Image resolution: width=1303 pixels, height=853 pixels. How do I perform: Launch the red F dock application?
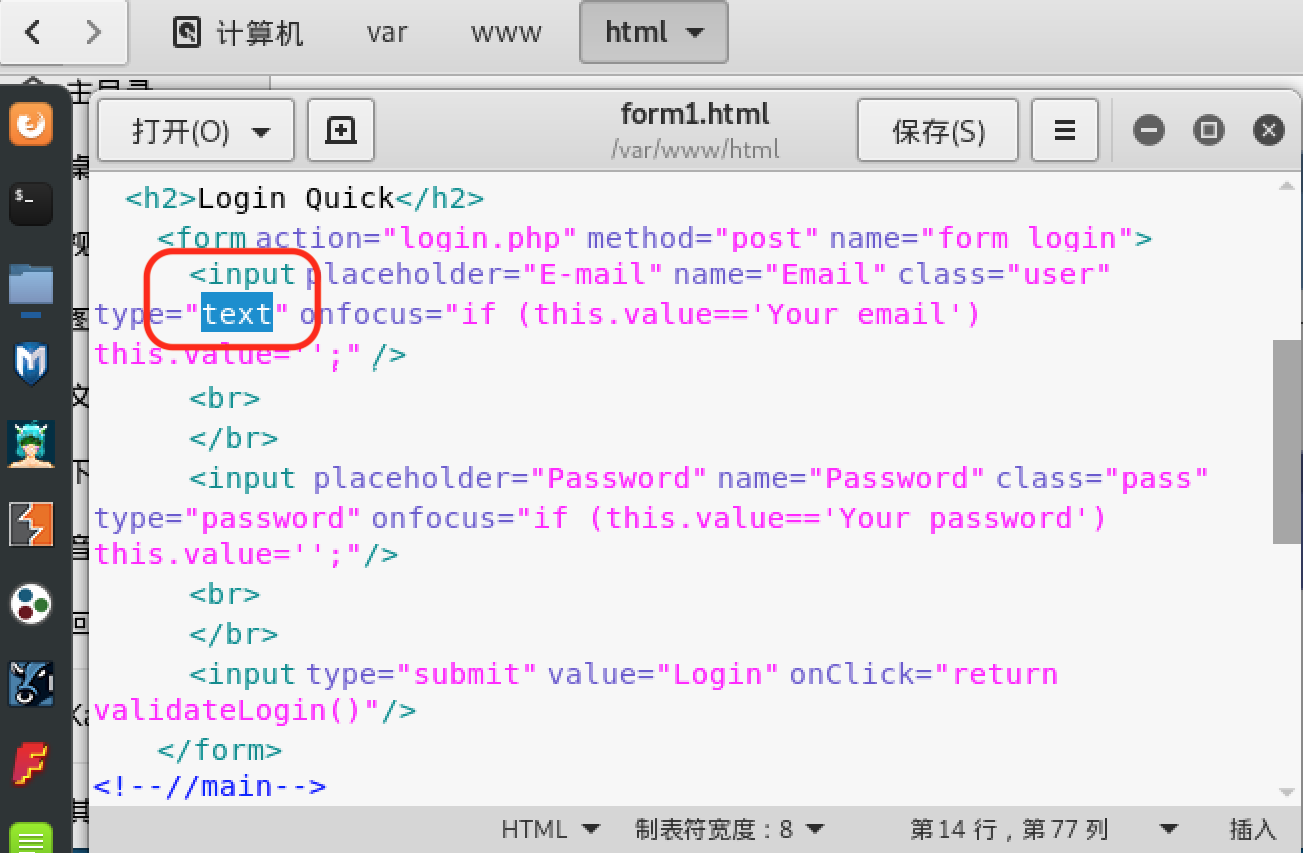click(x=31, y=763)
